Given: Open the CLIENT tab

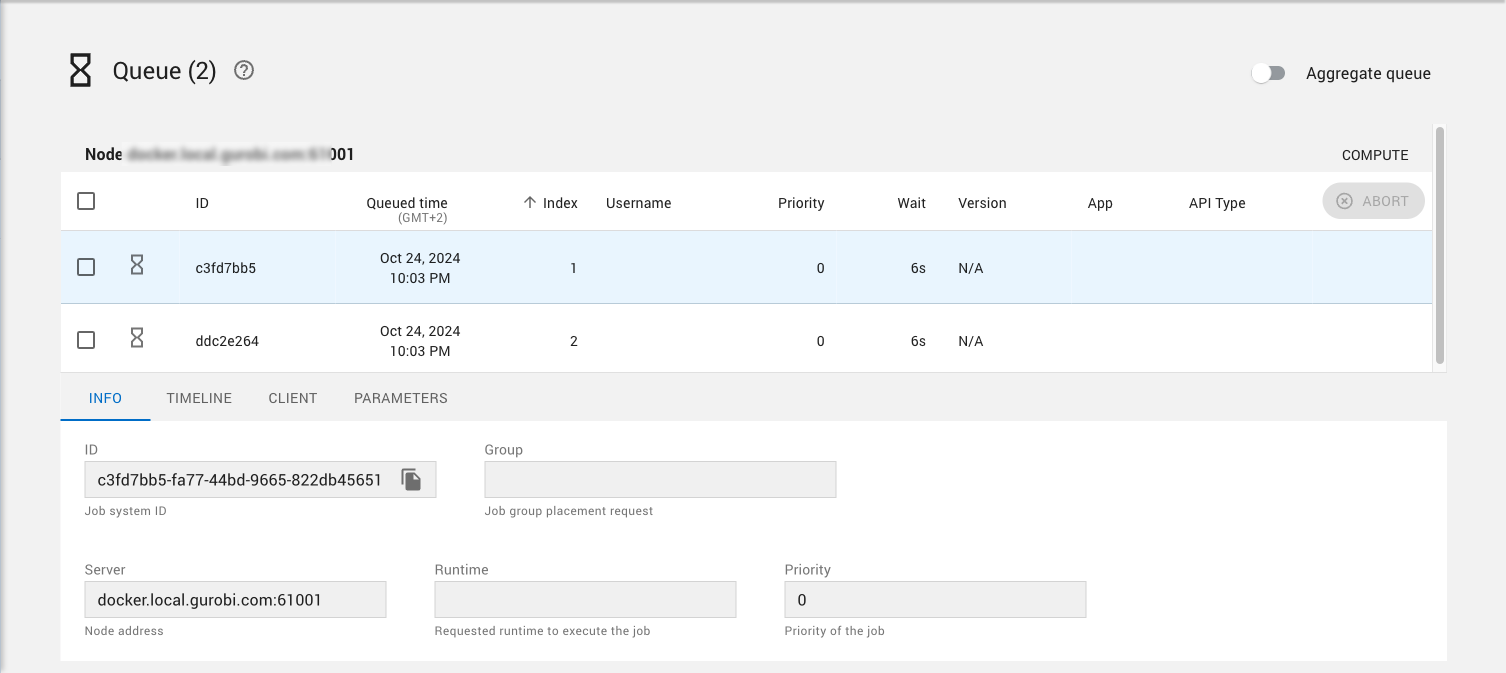Looking at the screenshot, I should (x=293, y=398).
